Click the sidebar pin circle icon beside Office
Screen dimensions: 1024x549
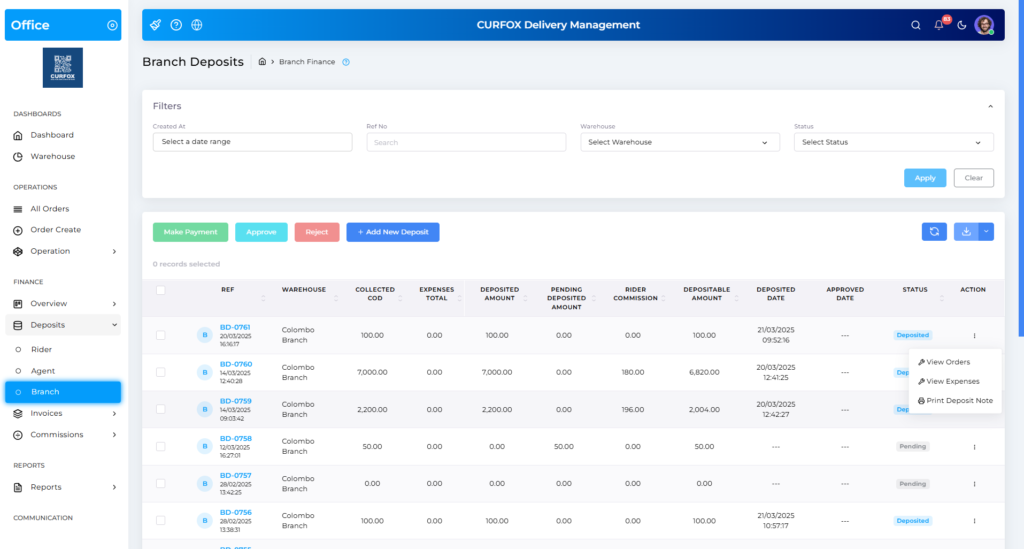coord(112,25)
